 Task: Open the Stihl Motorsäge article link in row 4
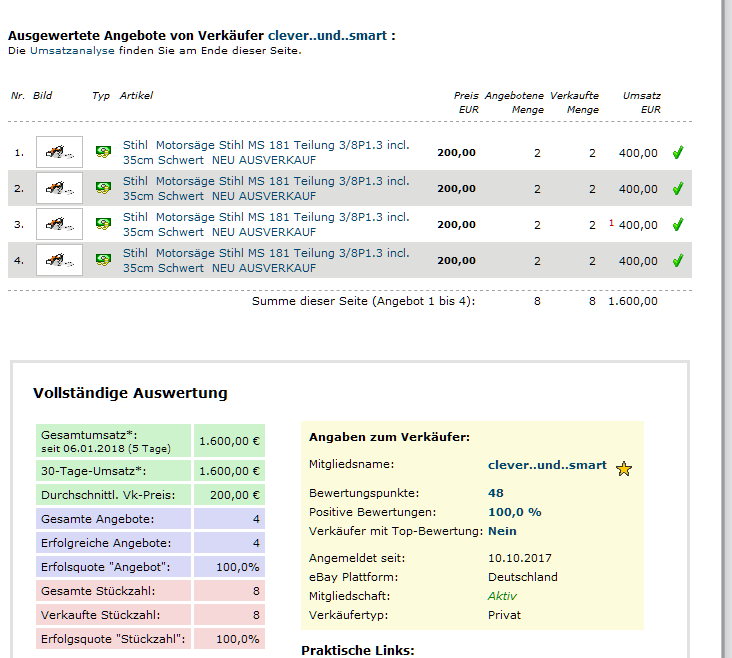point(266,260)
